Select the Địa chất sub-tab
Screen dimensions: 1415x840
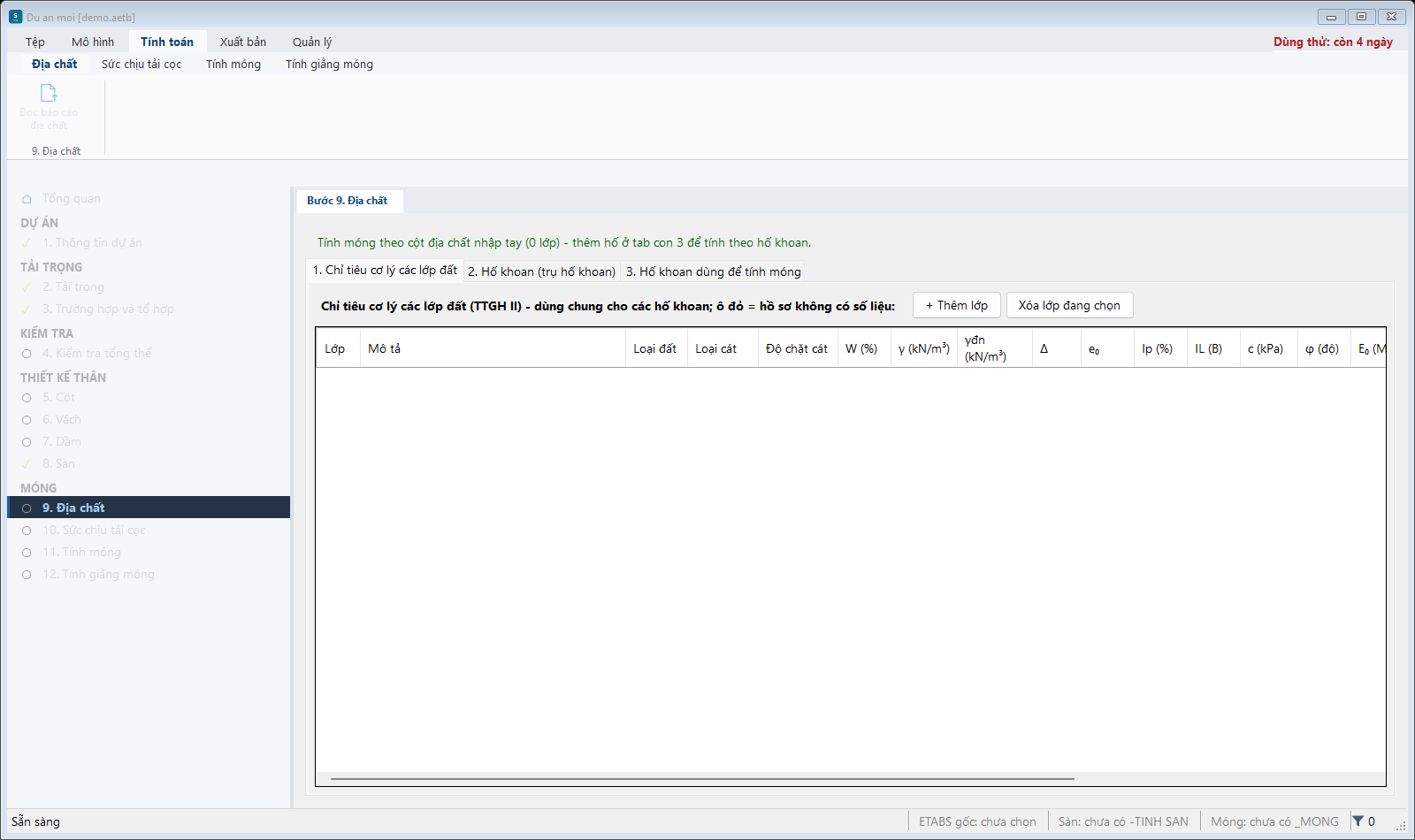(x=54, y=64)
